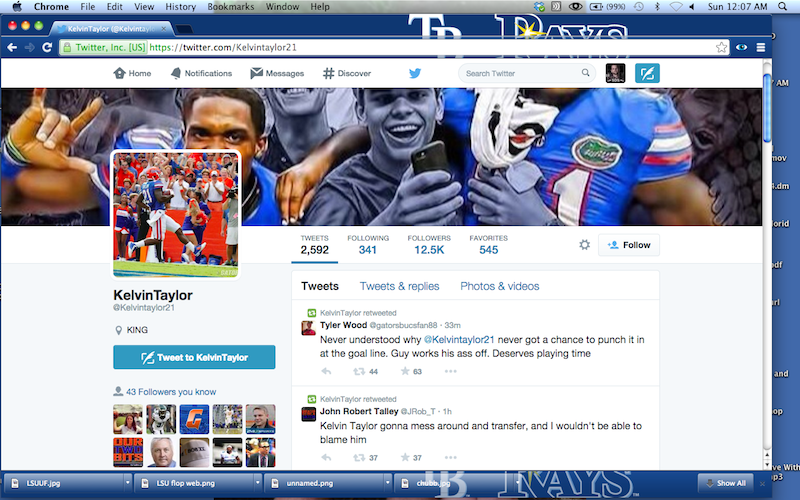Open the Following 341 list
Image resolution: width=800 pixels, height=500 pixels.
coord(368,245)
